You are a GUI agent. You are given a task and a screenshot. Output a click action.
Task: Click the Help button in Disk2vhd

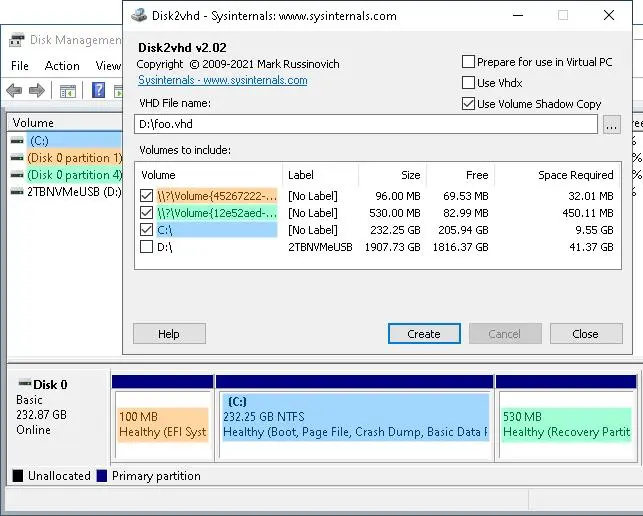pos(169,334)
